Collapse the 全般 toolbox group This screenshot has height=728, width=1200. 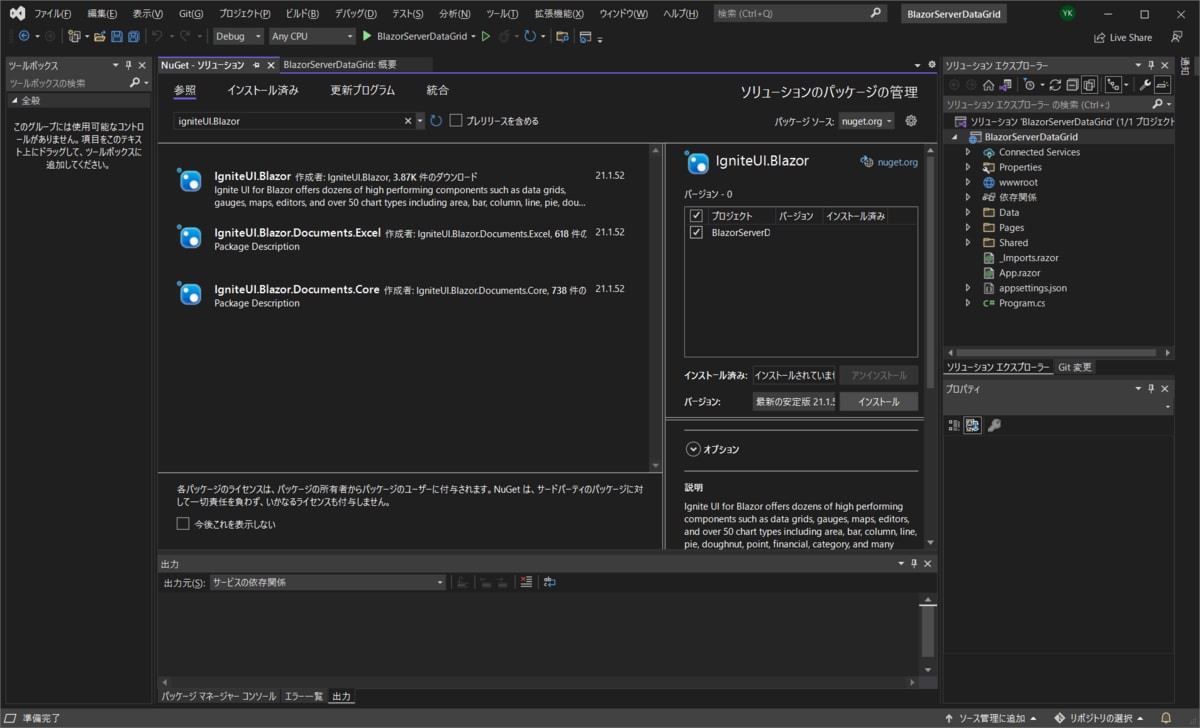pos(14,101)
